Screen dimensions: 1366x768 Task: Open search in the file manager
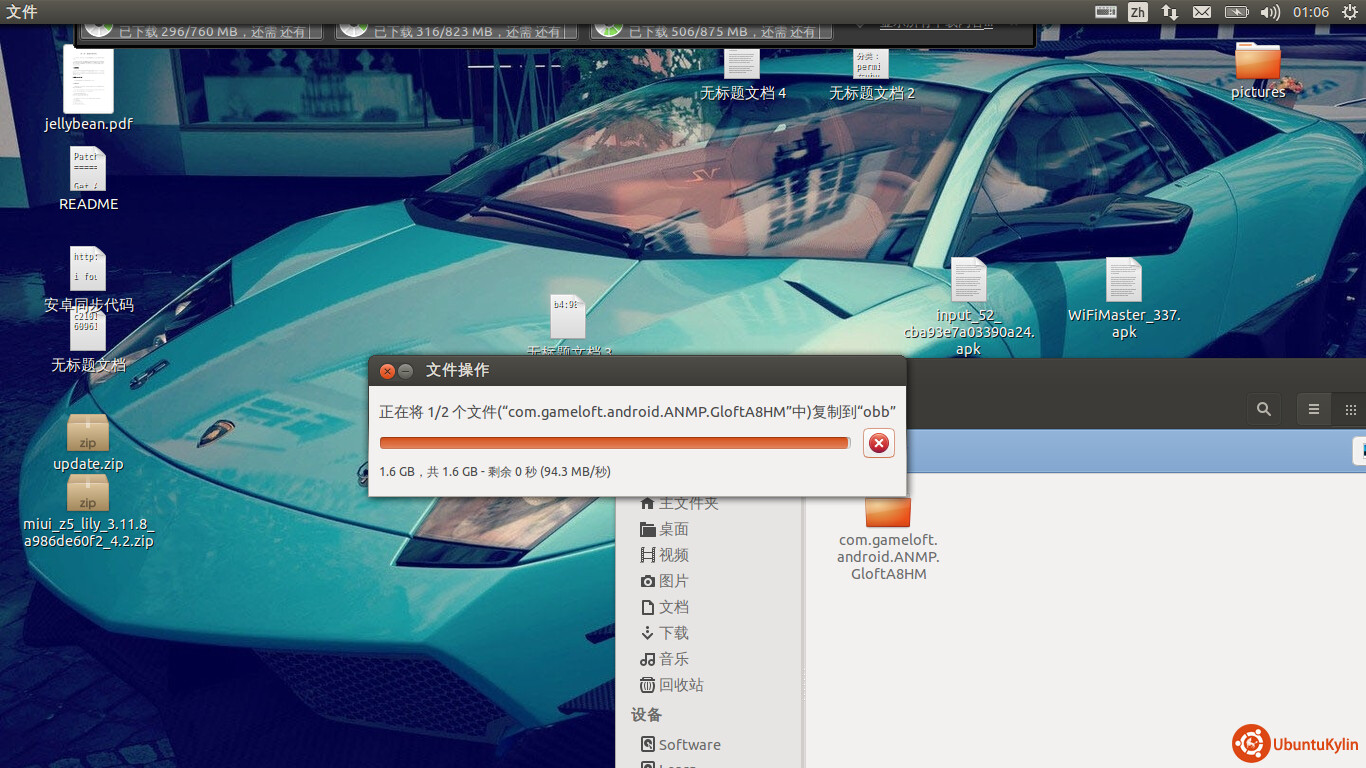tap(1264, 409)
